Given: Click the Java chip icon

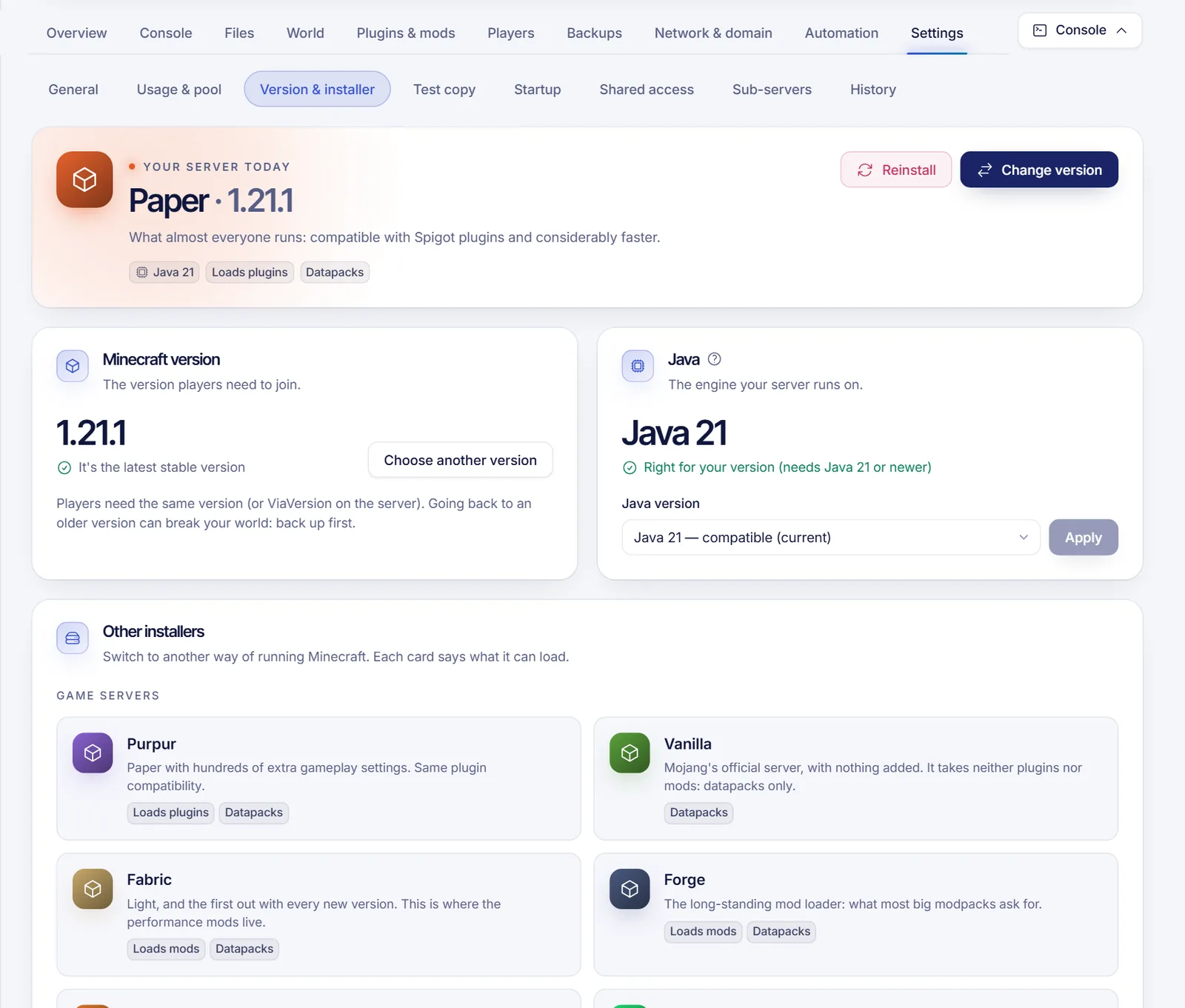Looking at the screenshot, I should [x=638, y=366].
